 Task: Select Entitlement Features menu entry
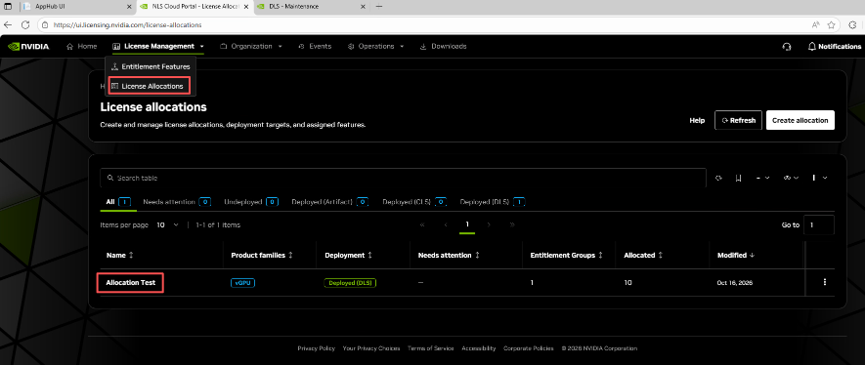pos(150,67)
